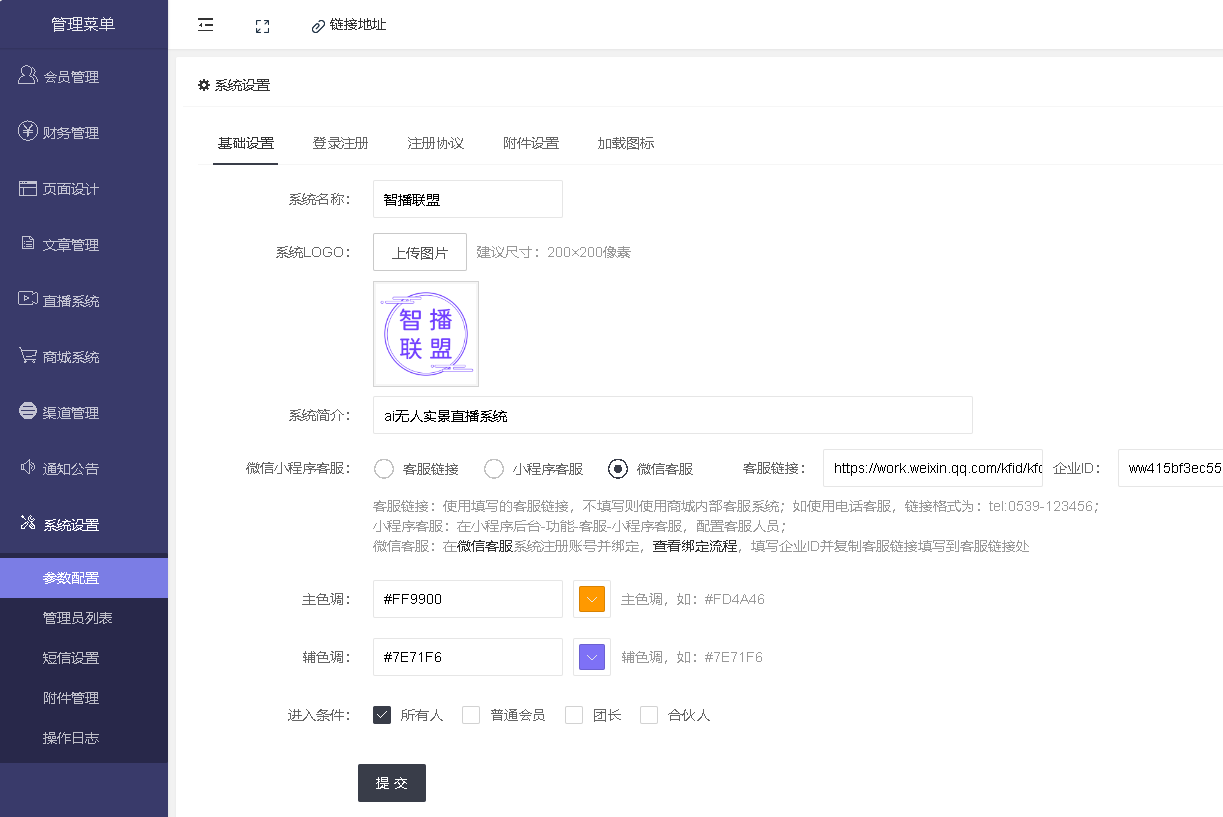Focus the 系统简介 input field

coord(673,415)
